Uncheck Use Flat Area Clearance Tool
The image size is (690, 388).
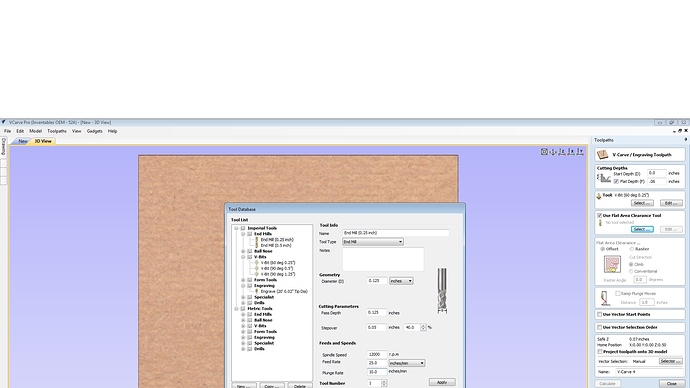pyautogui.click(x=600, y=216)
